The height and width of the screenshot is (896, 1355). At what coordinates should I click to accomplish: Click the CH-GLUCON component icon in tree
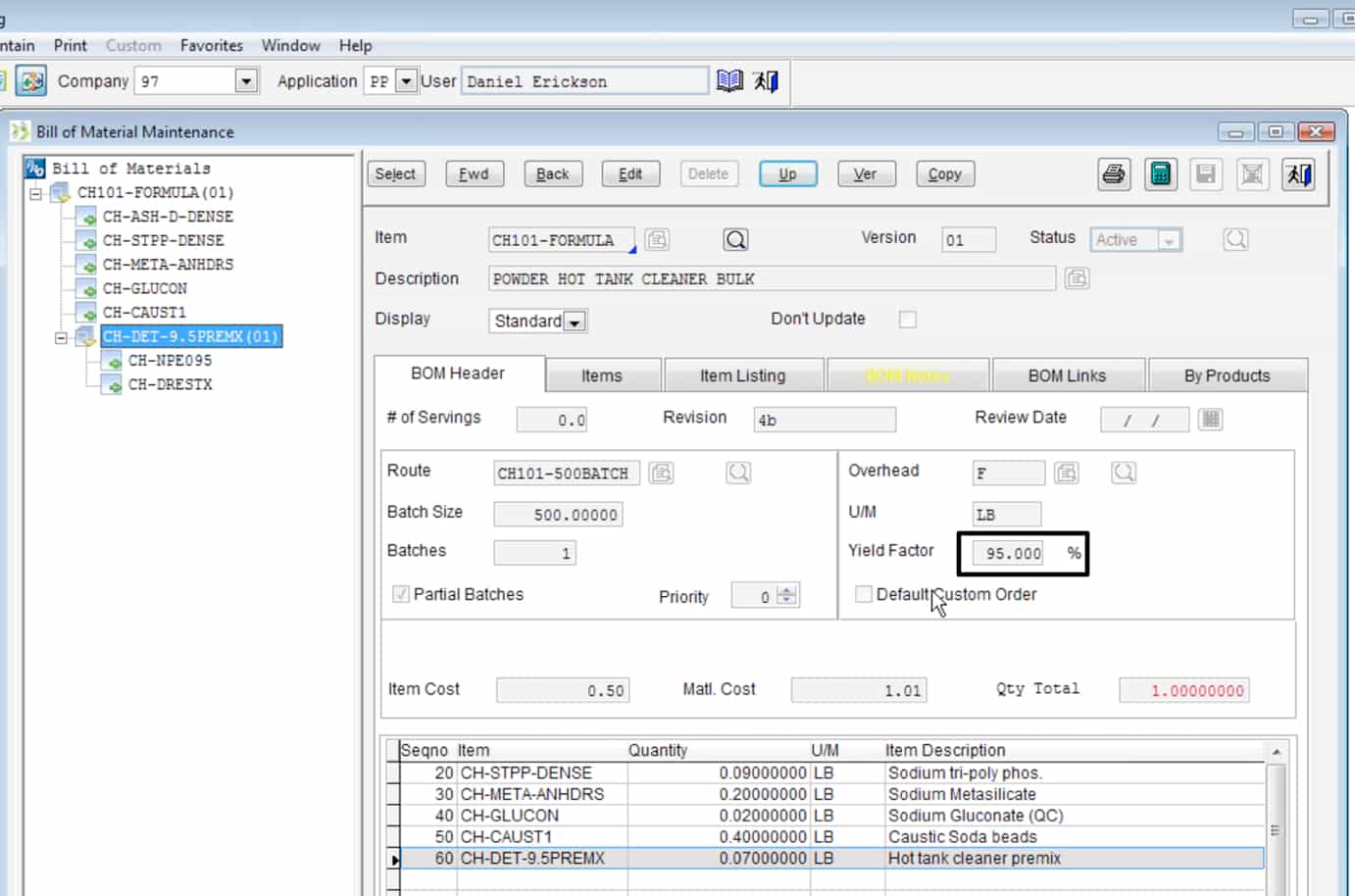coord(87,289)
